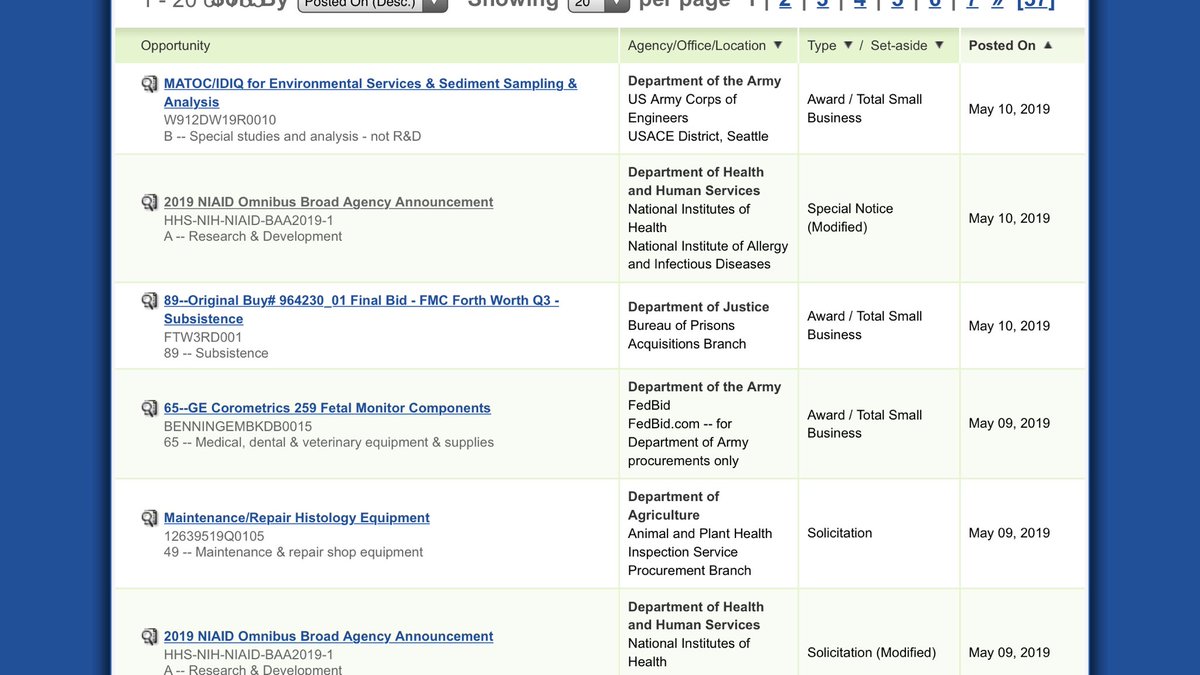Select solicitation number FTW3RD001
The width and height of the screenshot is (1200, 675).
203,337
